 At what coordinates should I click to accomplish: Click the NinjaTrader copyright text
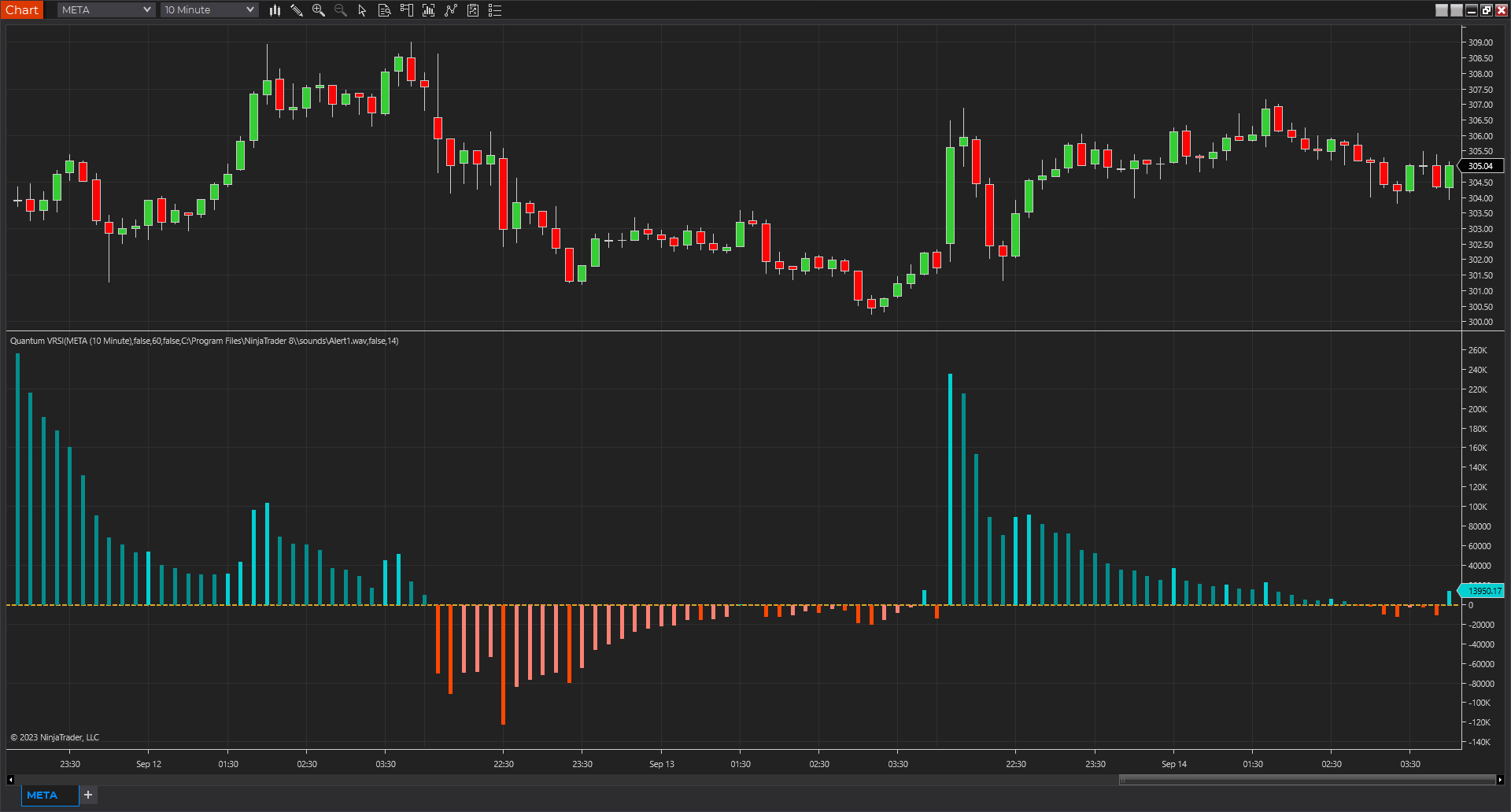(55, 737)
